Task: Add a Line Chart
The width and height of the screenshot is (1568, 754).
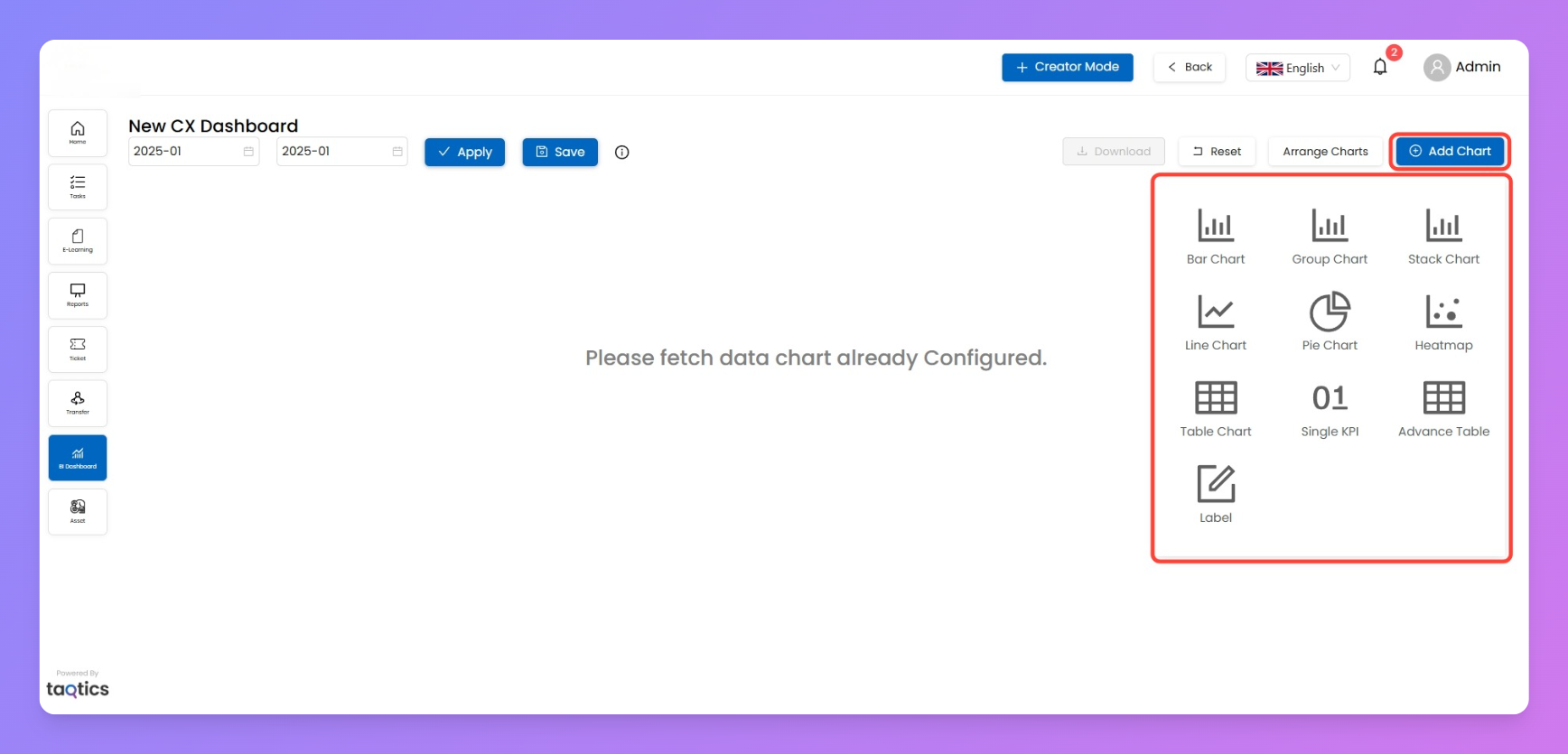Action: click(x=1215, y=312)
